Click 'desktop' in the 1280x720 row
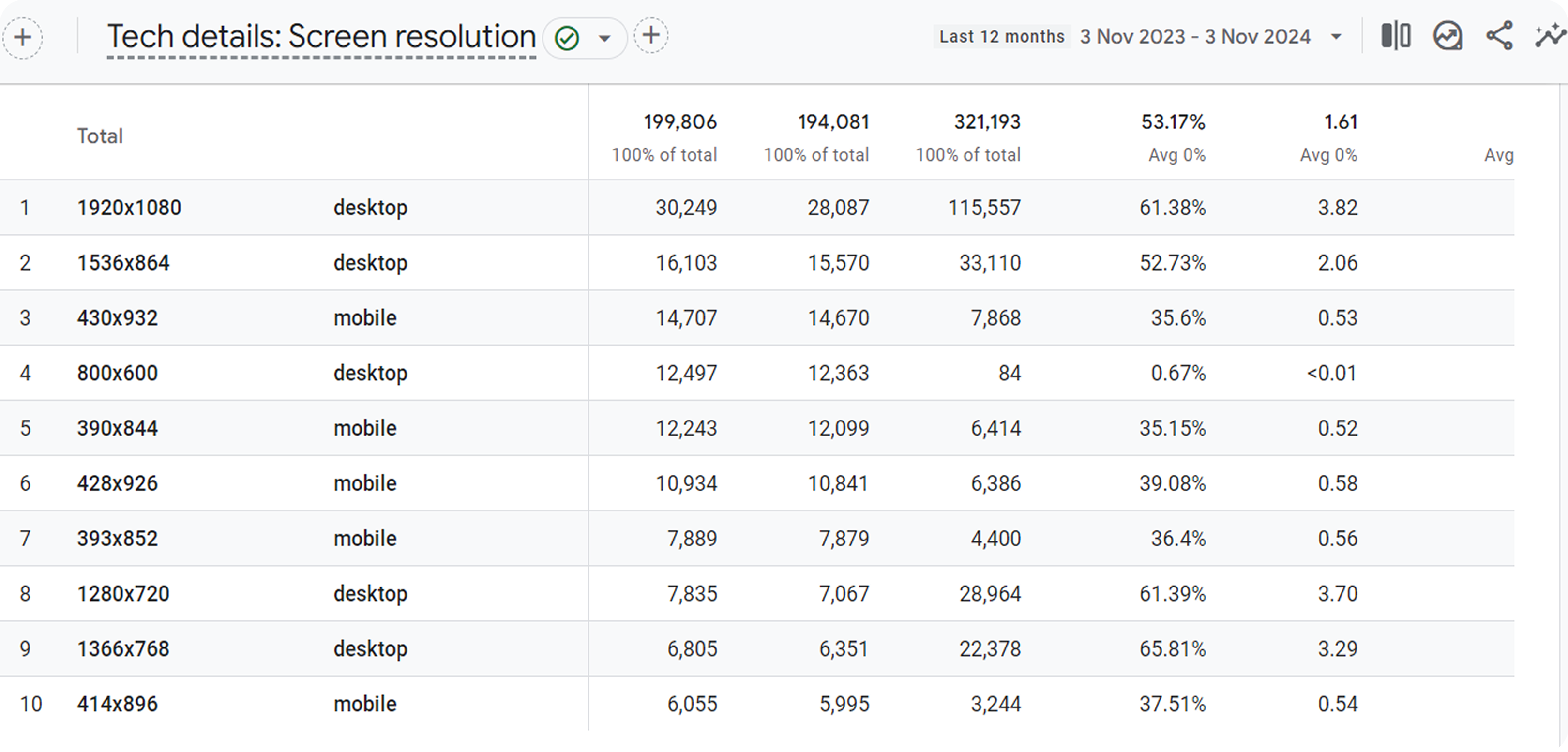 coord(370,594)
